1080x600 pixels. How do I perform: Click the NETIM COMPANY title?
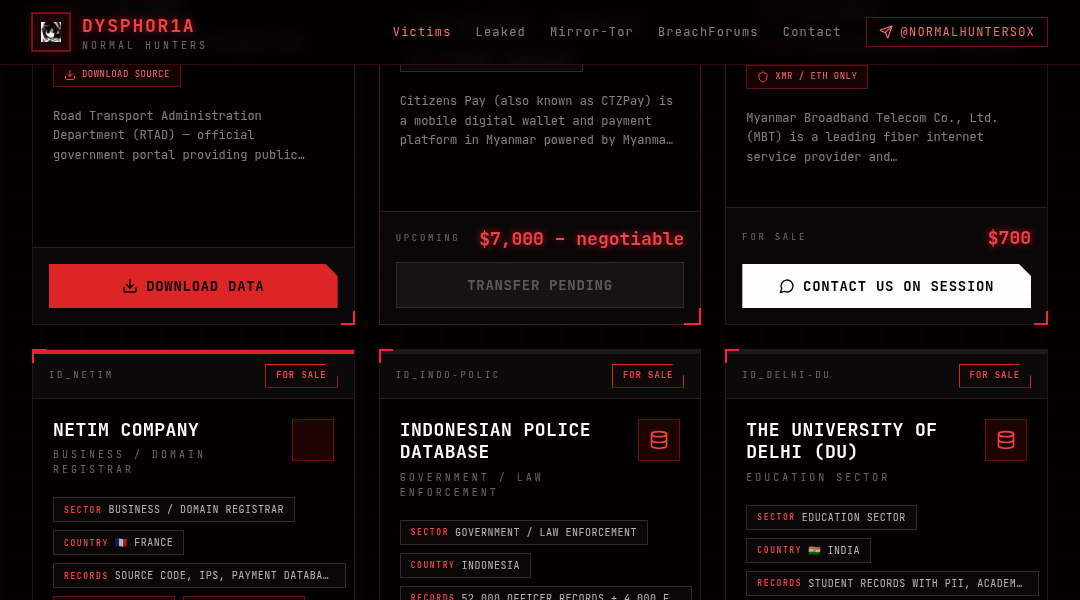(x=126, y=430)
